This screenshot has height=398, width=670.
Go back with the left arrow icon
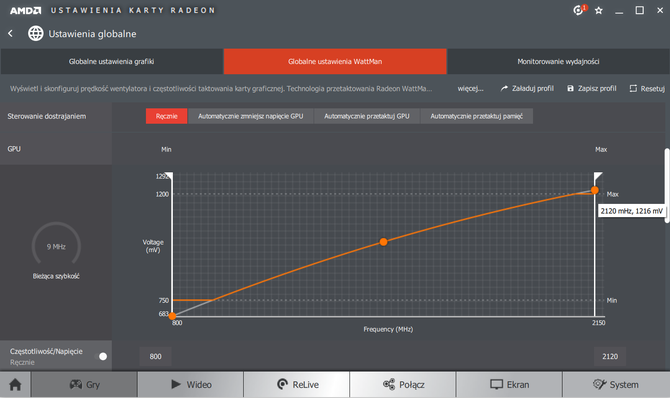coord(10,33)
